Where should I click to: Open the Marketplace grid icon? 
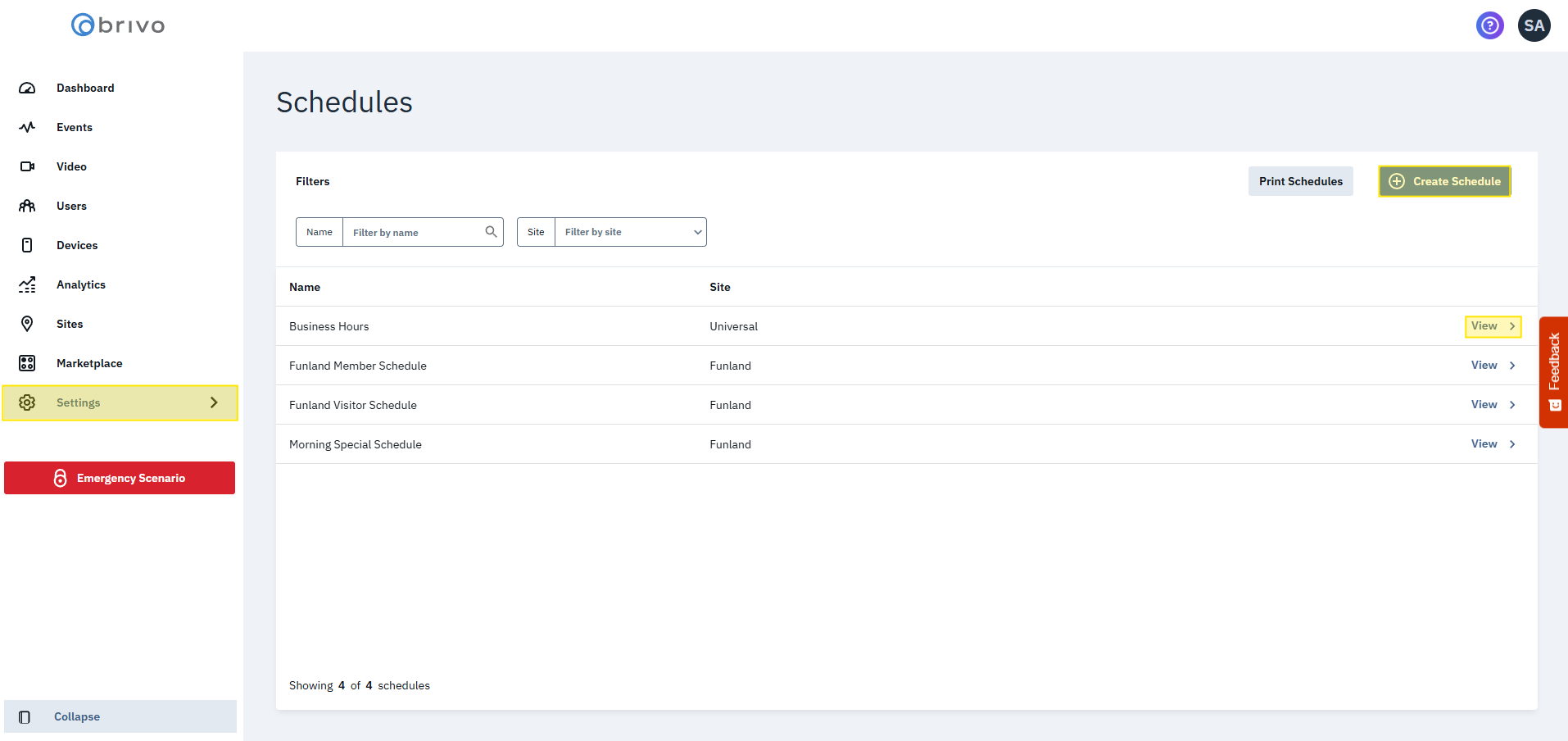tap(27, 363)
